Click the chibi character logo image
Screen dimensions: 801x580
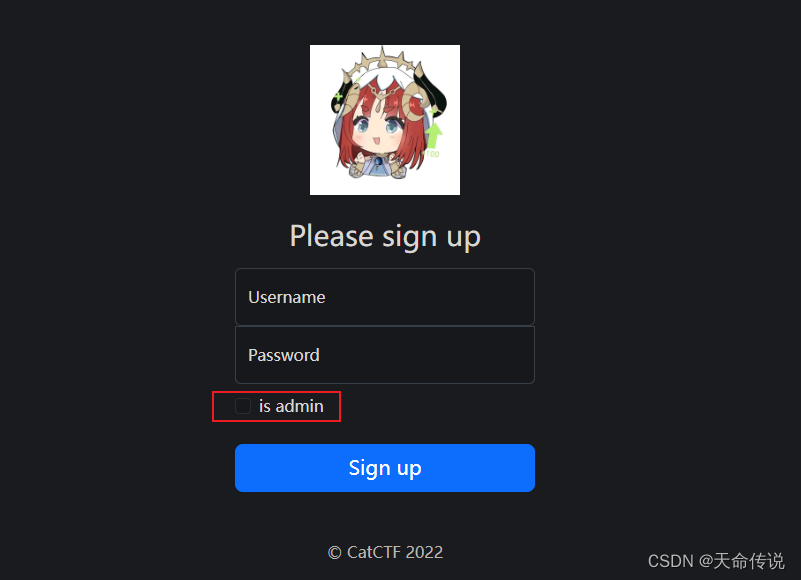click(x=385, y=120)
